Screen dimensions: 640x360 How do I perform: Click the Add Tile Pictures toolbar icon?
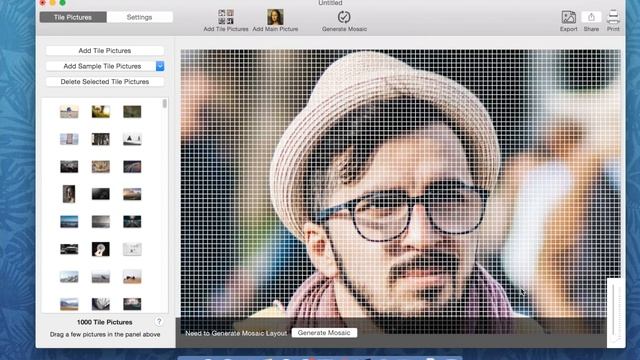pyautogui.click(x=226, y=17)
